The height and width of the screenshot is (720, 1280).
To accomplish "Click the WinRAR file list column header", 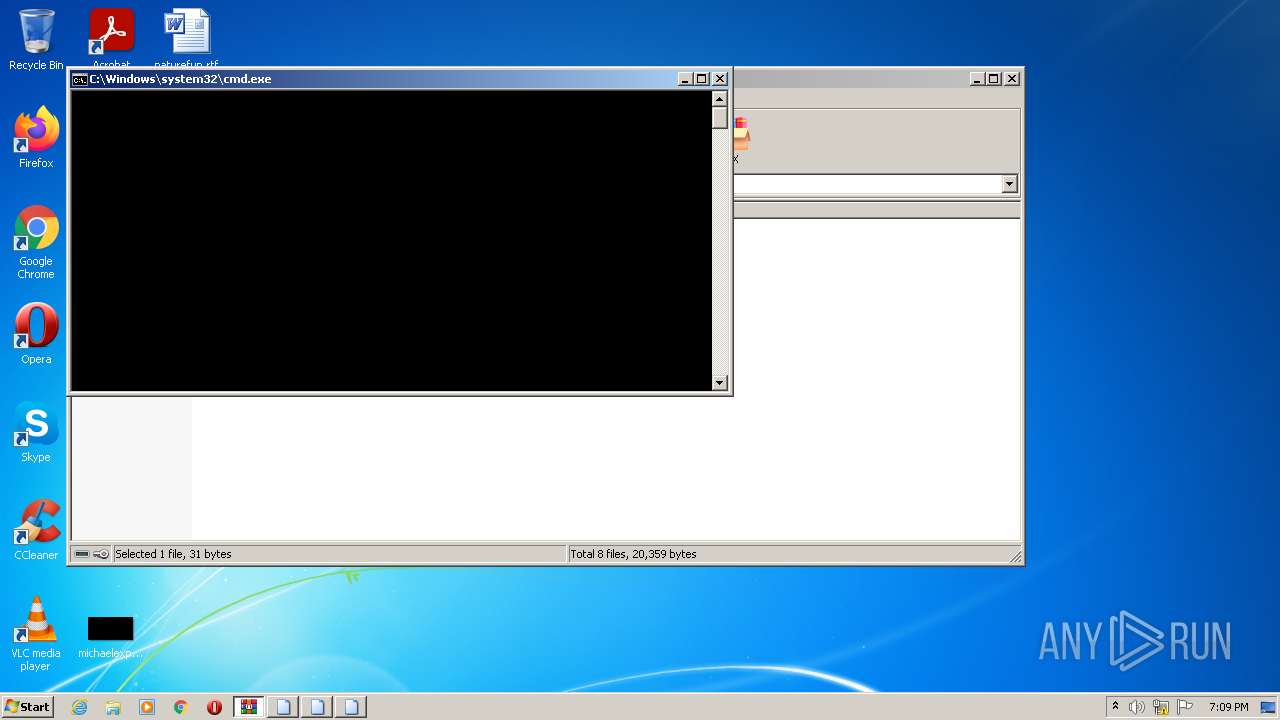I will [x=876, y=210].
